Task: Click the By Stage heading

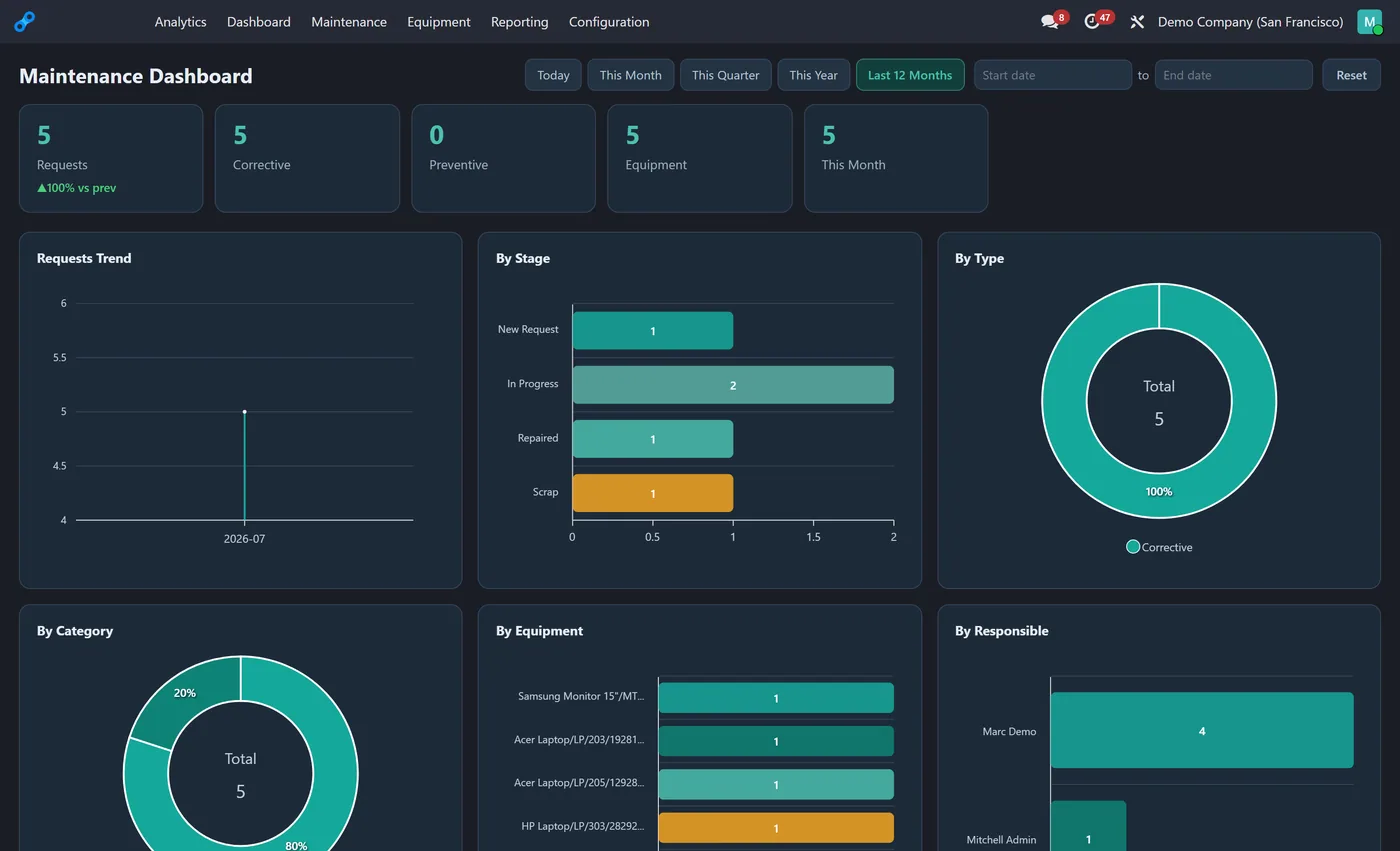Action: [x=523, y=258]
